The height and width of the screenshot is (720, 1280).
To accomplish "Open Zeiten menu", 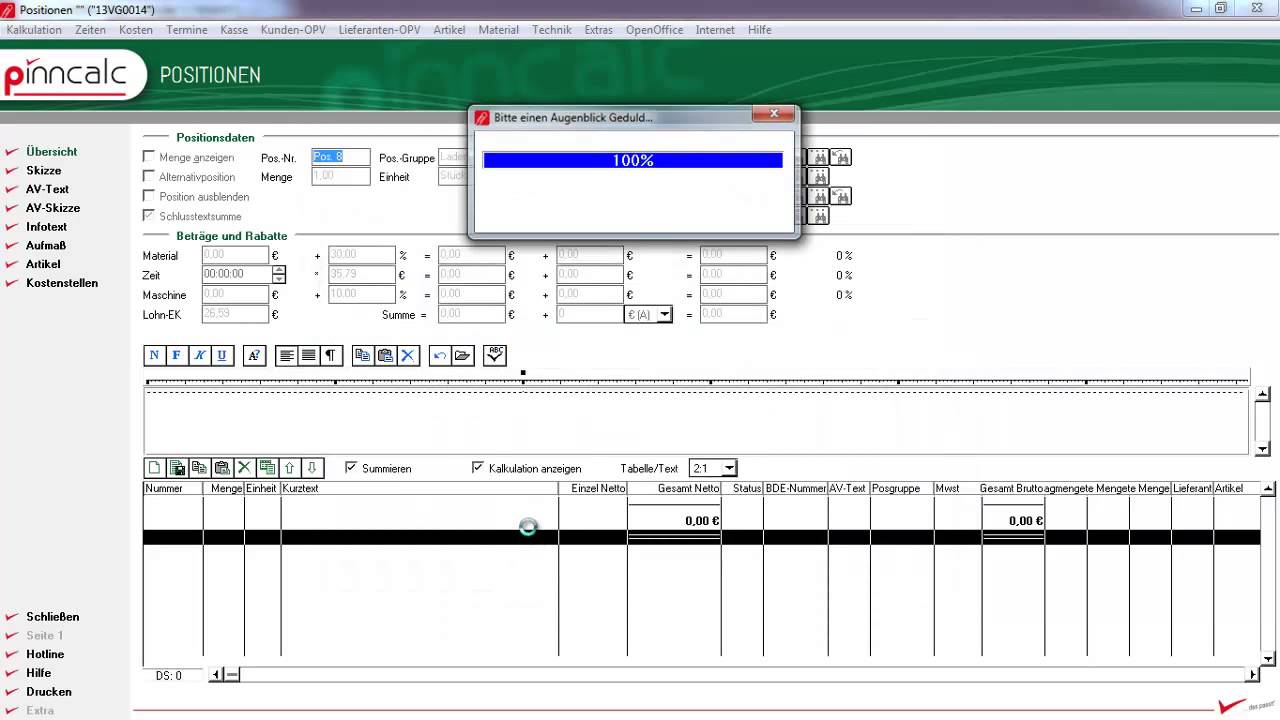I will point(90,30).
